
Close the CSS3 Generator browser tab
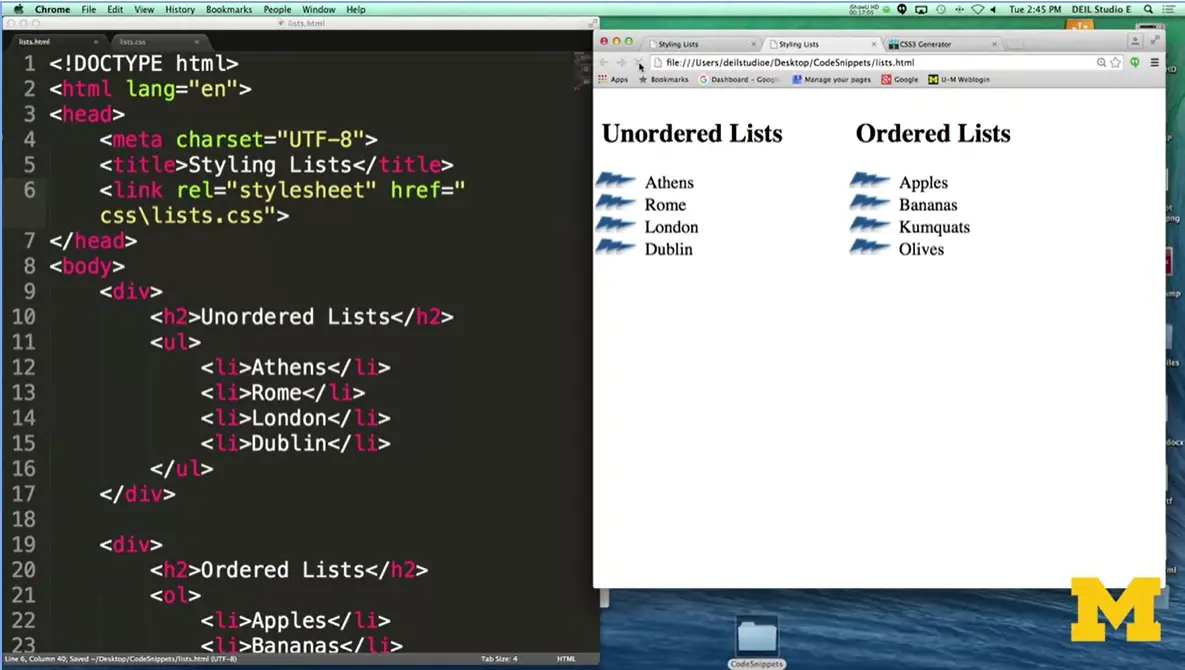[994, 44]
